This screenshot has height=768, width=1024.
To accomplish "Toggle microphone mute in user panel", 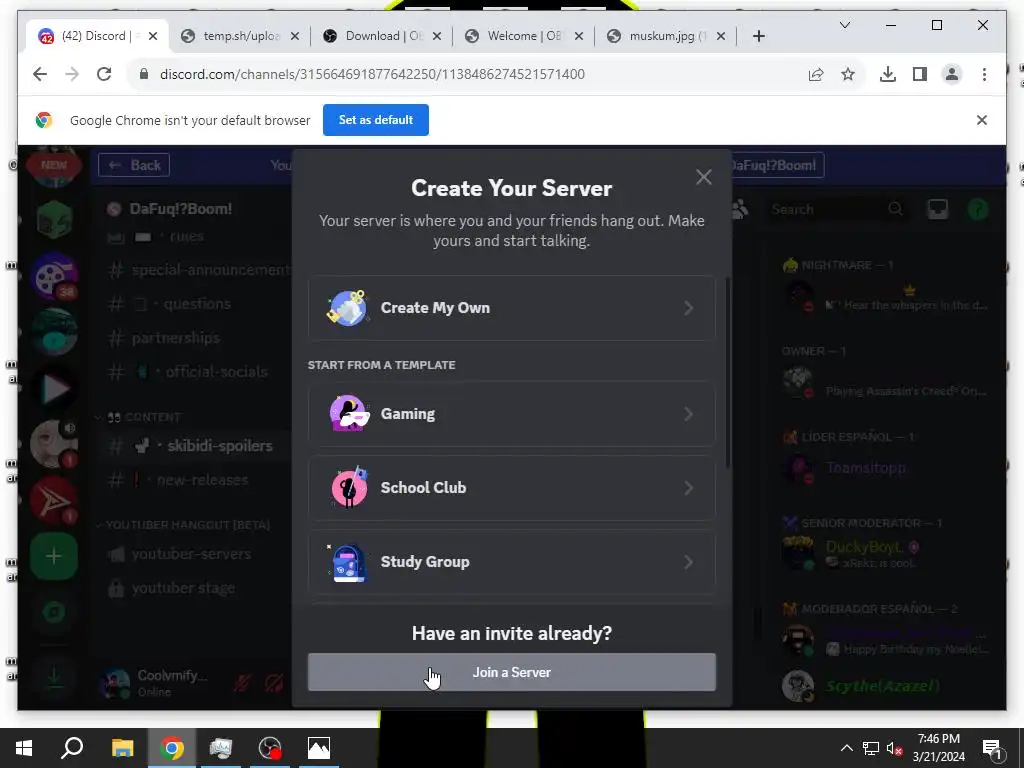I will (242, 683).
